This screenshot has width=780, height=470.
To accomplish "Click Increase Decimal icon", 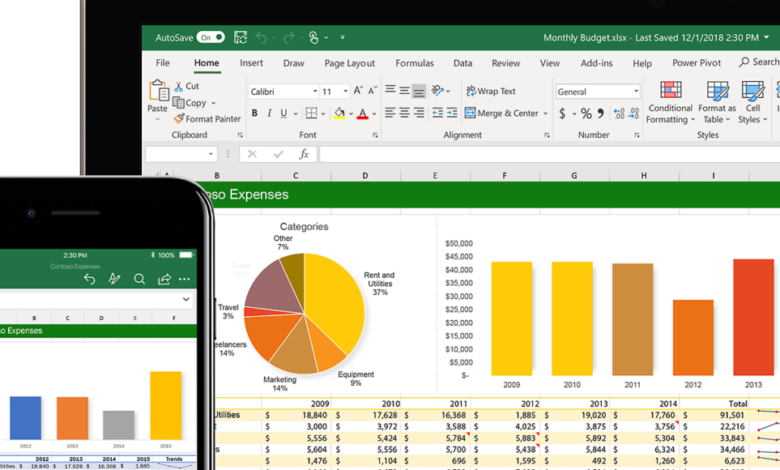I will click(x=619, y=113).
